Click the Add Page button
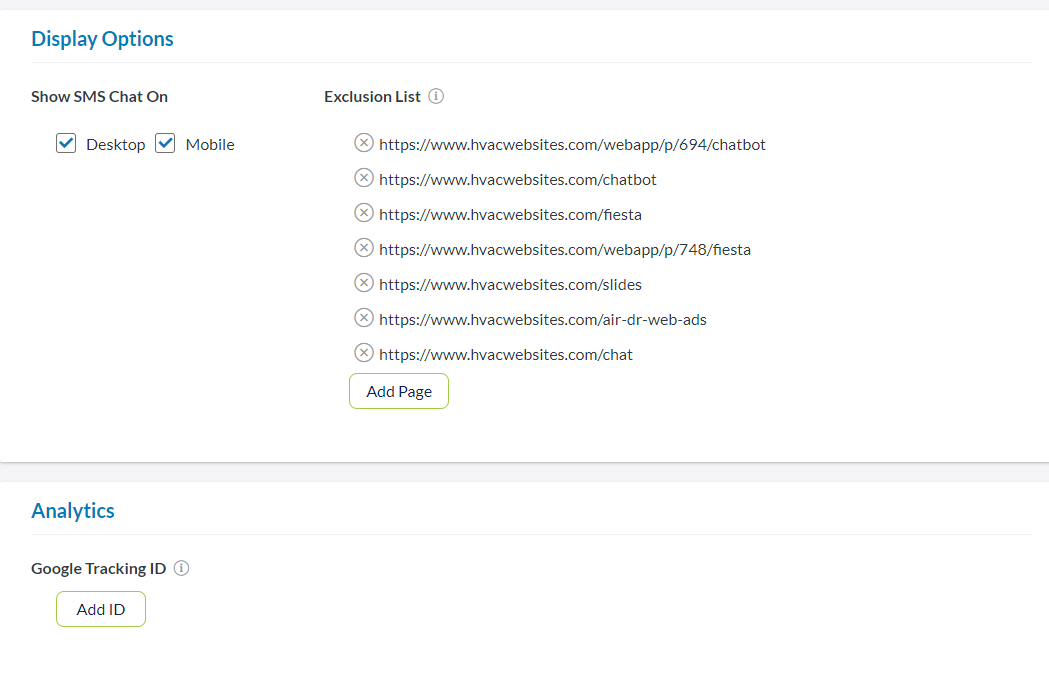The width and height of the screenshot is (1049, 675). [x=399, y=391]
